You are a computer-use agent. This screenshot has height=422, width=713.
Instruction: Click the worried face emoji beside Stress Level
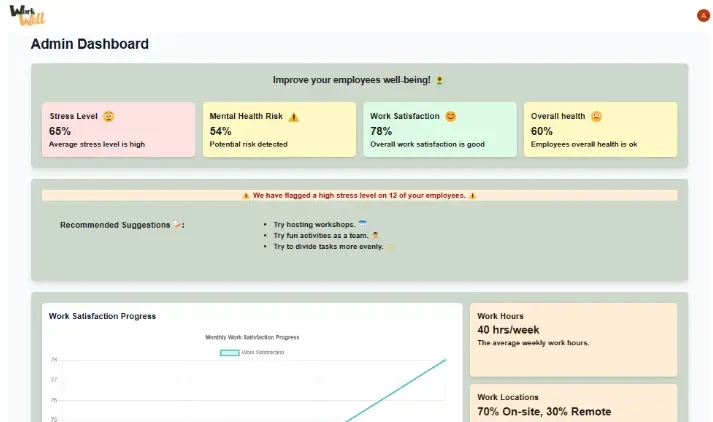coord(109,116)
